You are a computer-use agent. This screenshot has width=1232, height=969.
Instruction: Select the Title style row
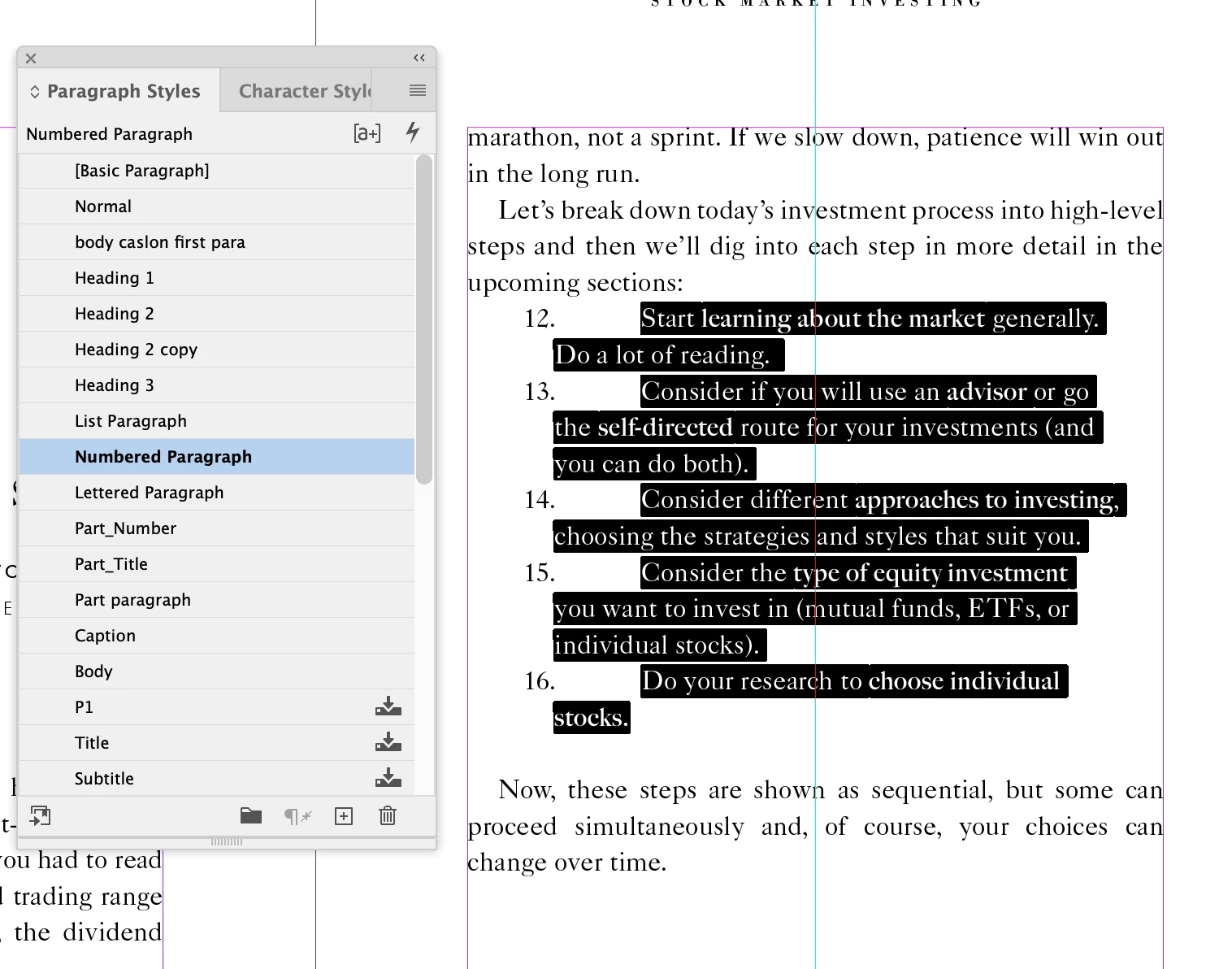click(217, 743)
